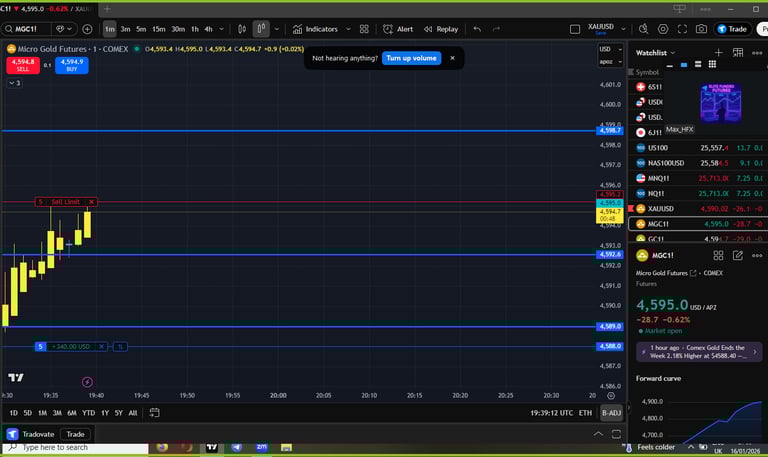768x457 pixels.
Task: Select the 3m timeframe
Action: [x=125, y=29]
